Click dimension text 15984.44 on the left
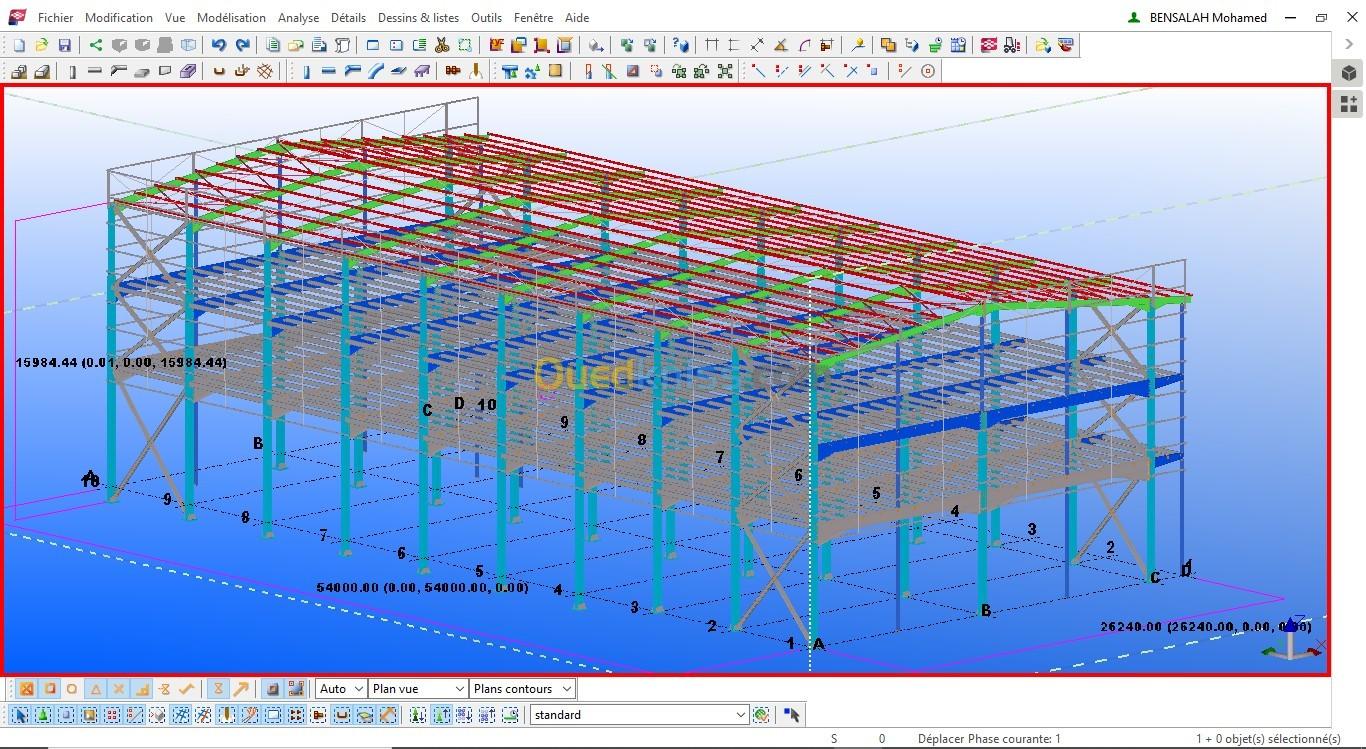Viewport: 1366px width, 749px height. (x=121, y=362)
